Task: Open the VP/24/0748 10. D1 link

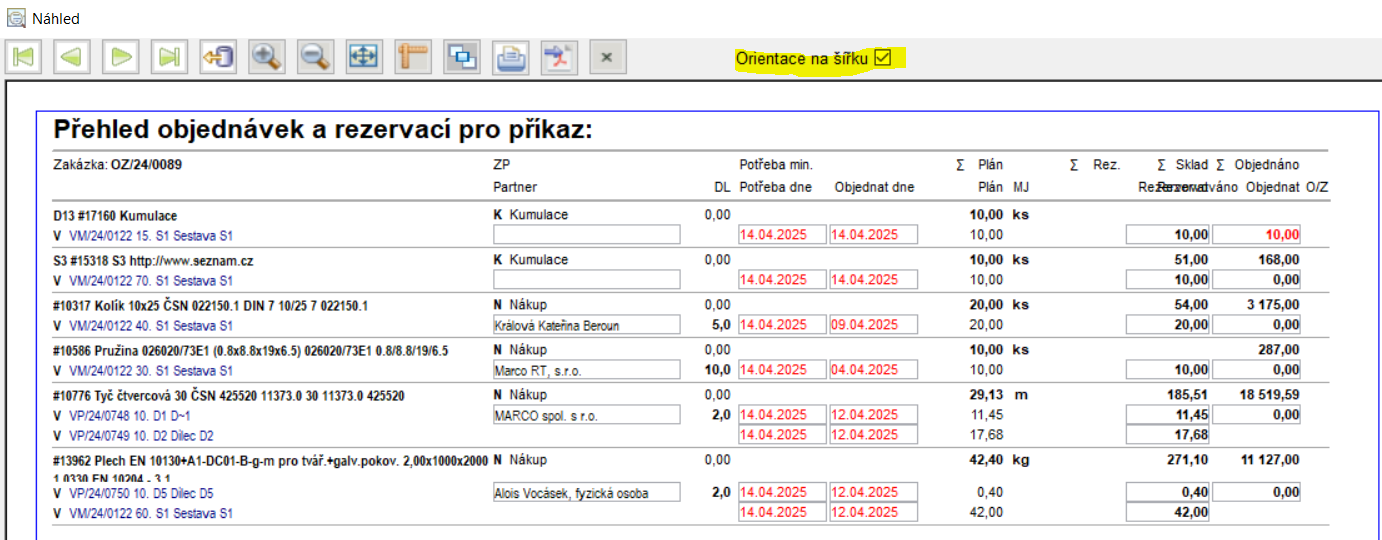Action: (x=128, y=416)
